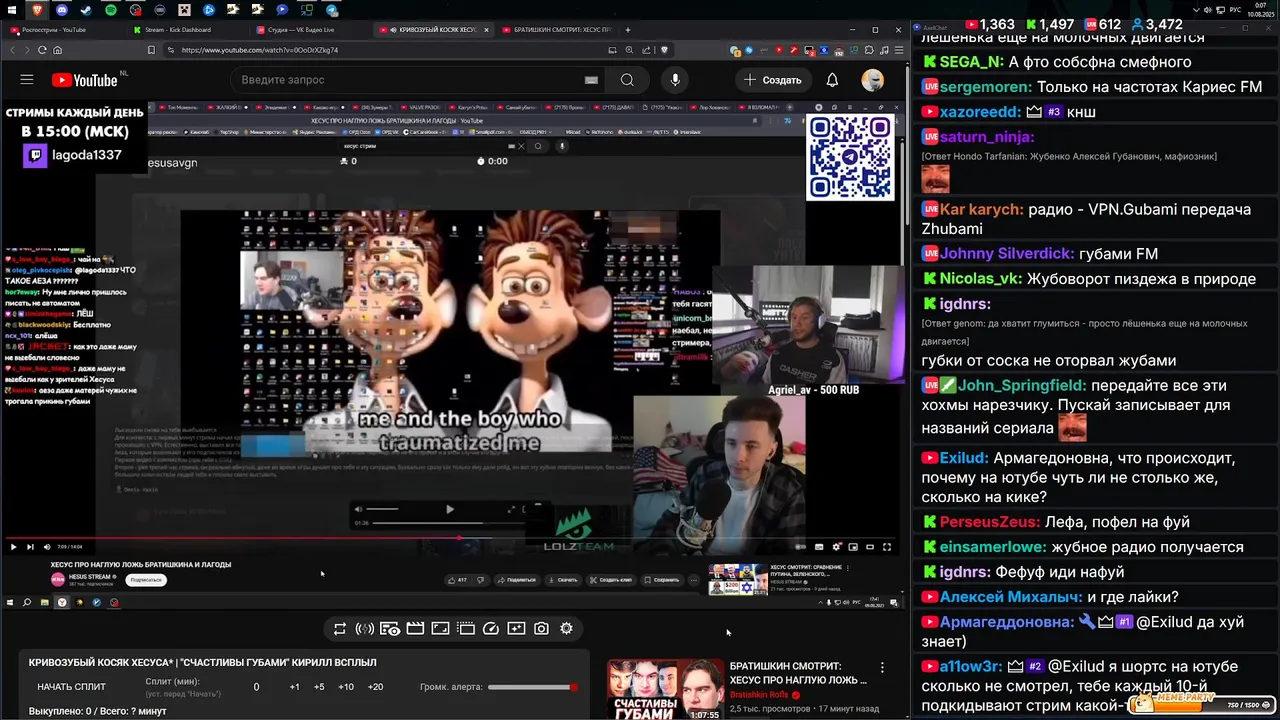Bookmark this page icon

pyautogui.click(x=151, y=50)
